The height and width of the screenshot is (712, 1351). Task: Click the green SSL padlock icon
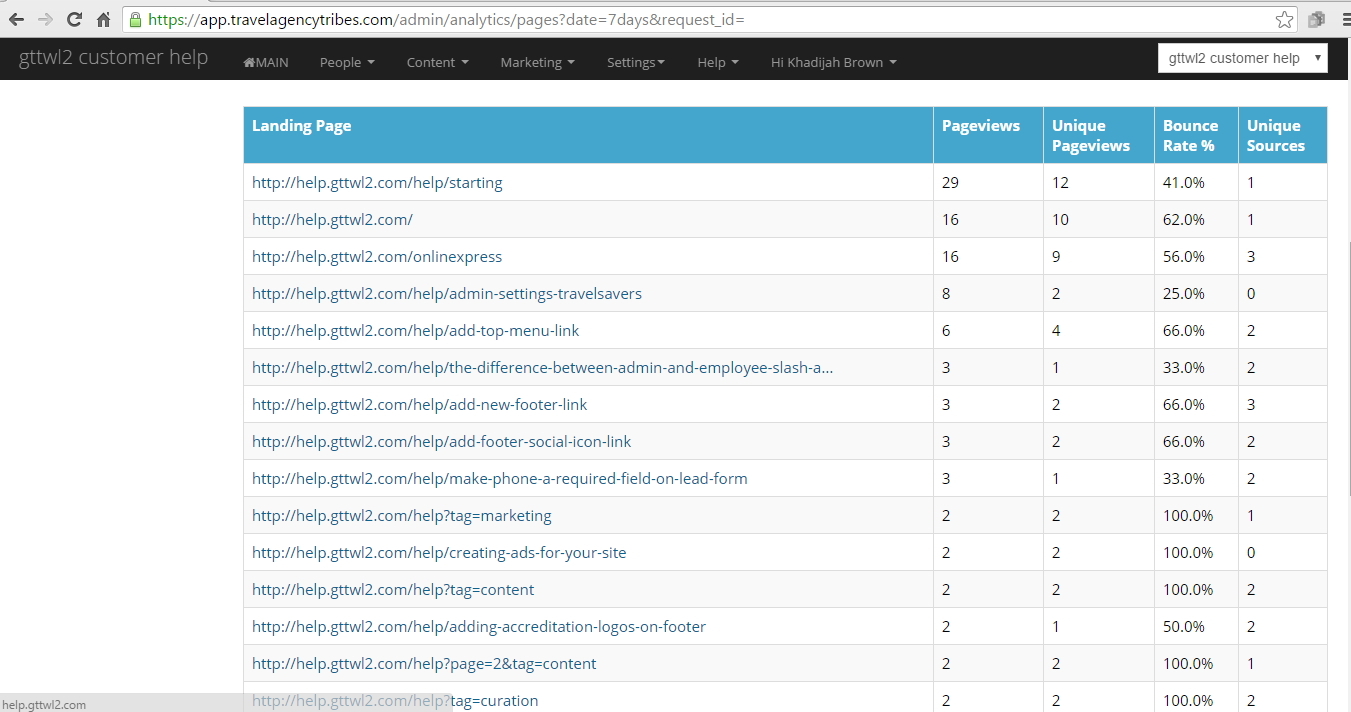(x=135, y=19)
